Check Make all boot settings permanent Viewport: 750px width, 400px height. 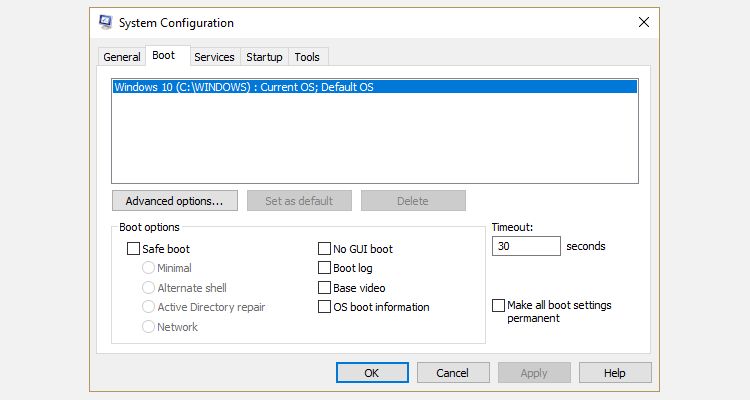(499, 306)
